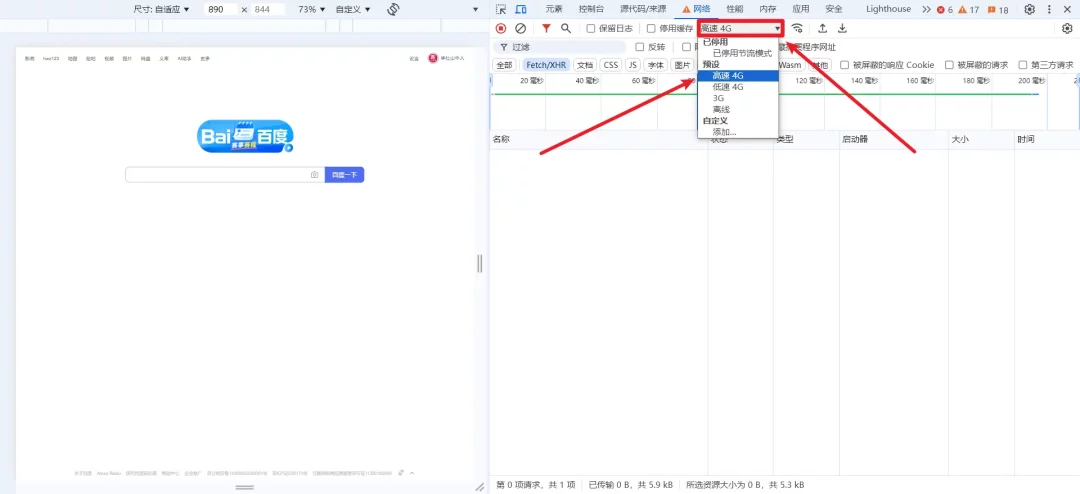Filter requests by 字体
Image resolution: width=1080 pixels, height=494 pixels.
pyautogui.click(x=656, y=65)
